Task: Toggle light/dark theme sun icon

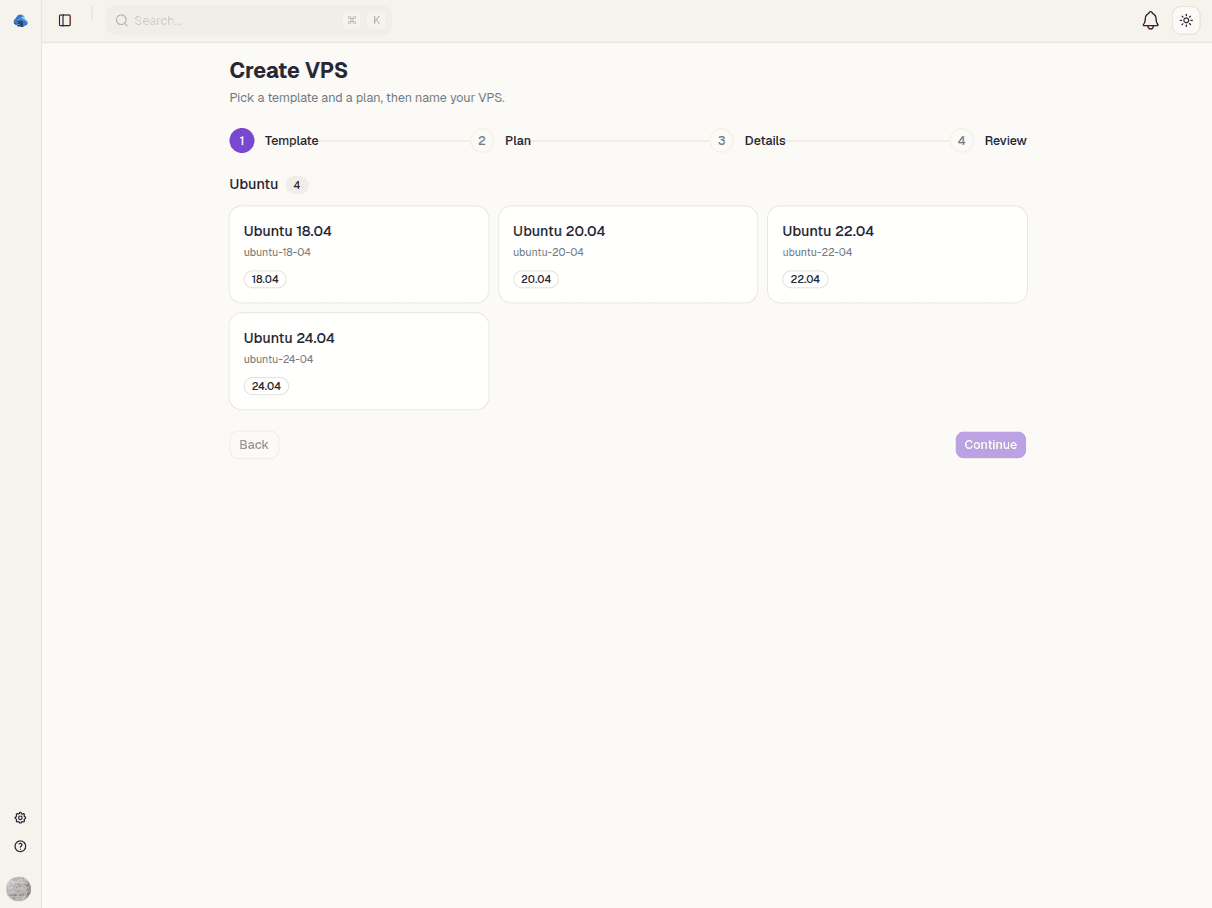Action: click(x=1186, y=20)
